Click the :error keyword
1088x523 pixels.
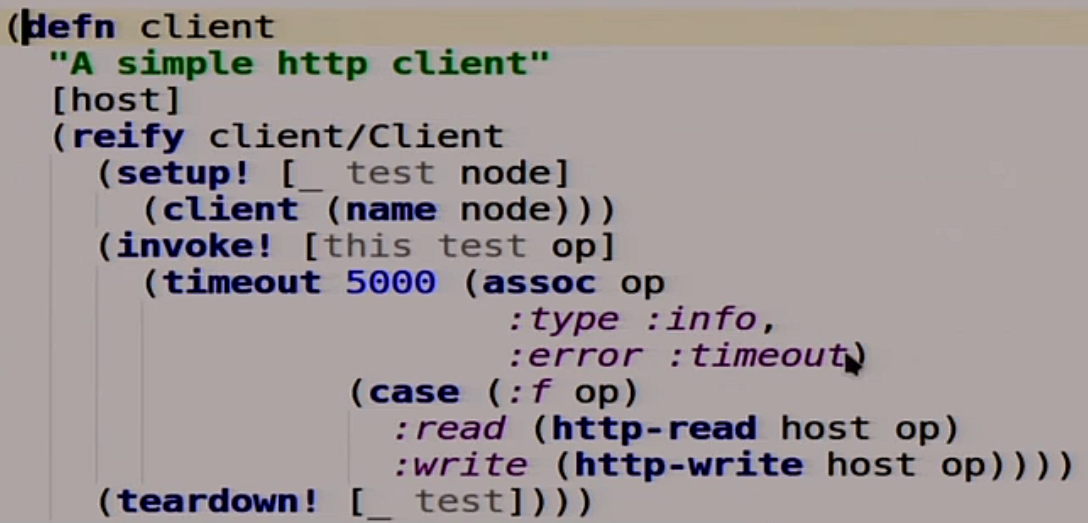click(575, 357)
